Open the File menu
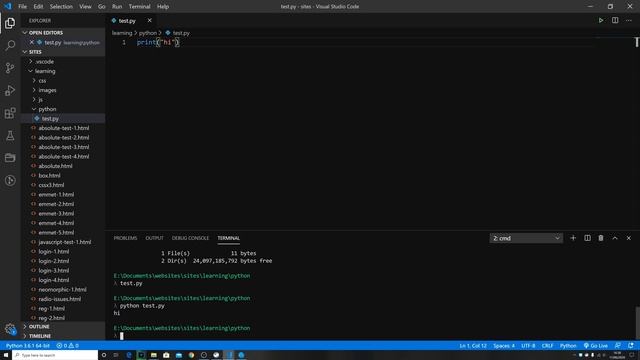Viewport: 640px width, 360px height. (x=22, y=7)
